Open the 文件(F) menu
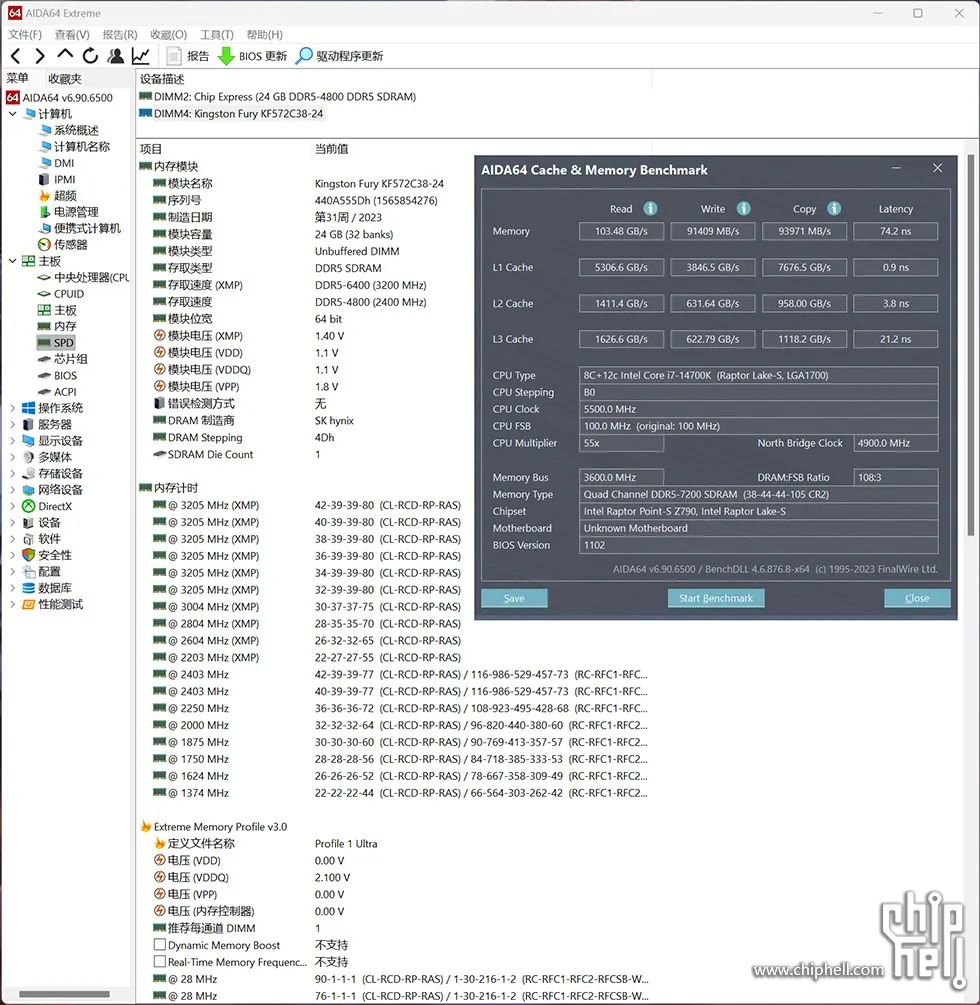This screenshot has height=1005, width=980. 25,35
